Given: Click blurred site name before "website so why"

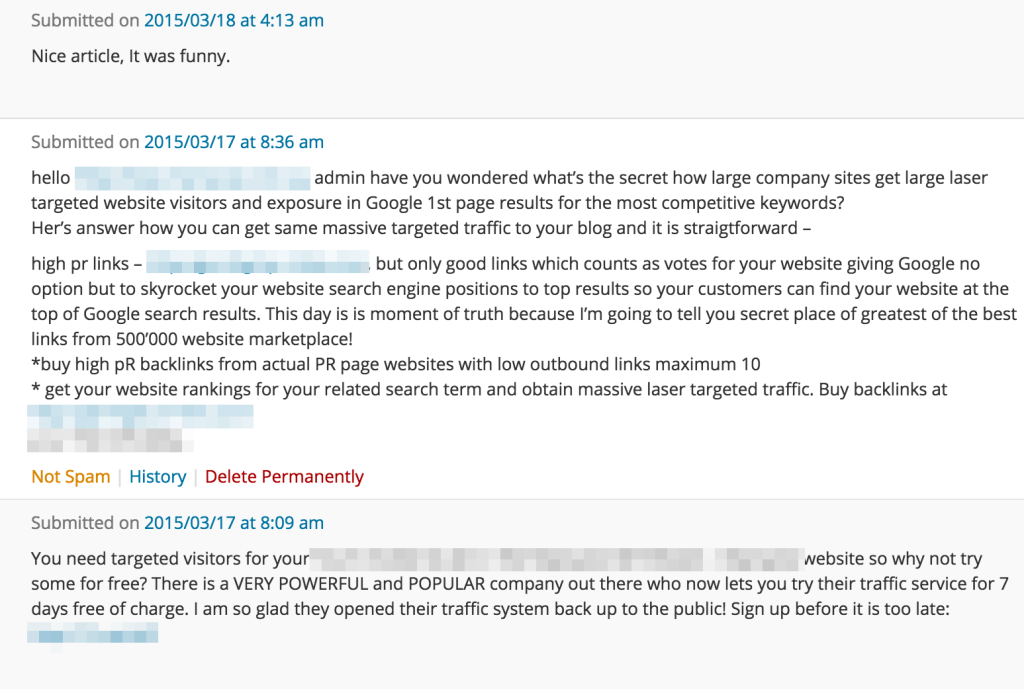Looking at the screenshot, I should [555, 559].
